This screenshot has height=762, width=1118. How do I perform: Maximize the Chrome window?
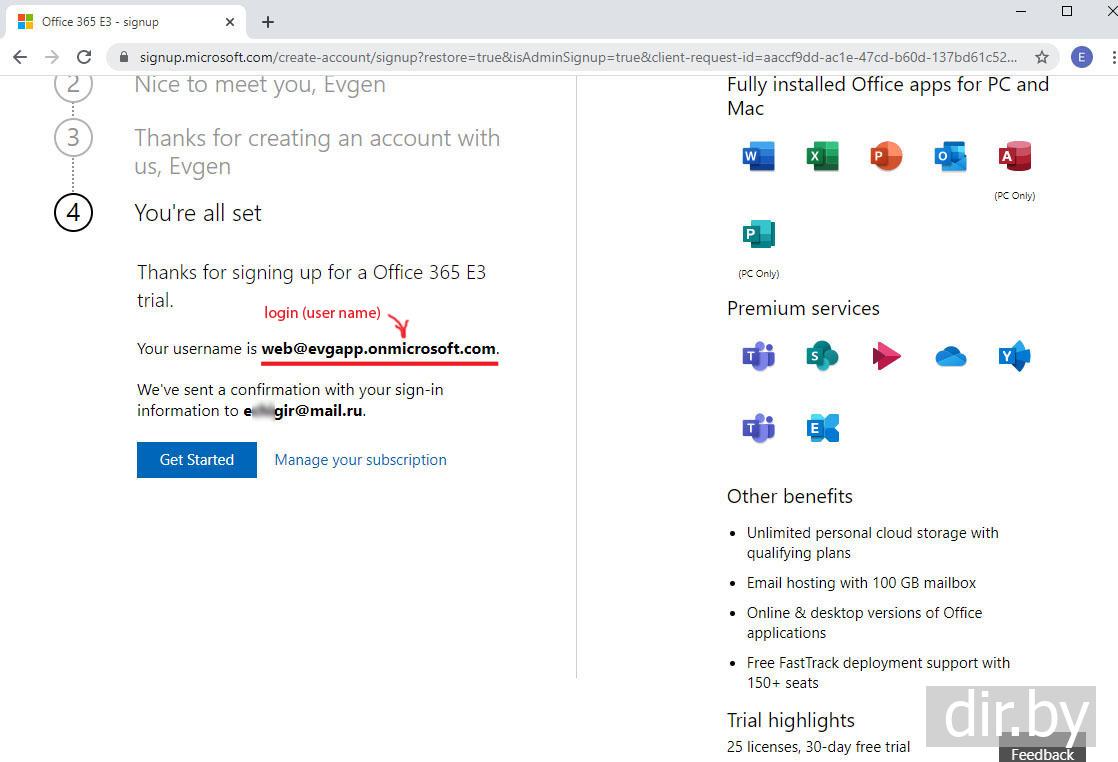pyautogui.click(x=1067, y=11)
